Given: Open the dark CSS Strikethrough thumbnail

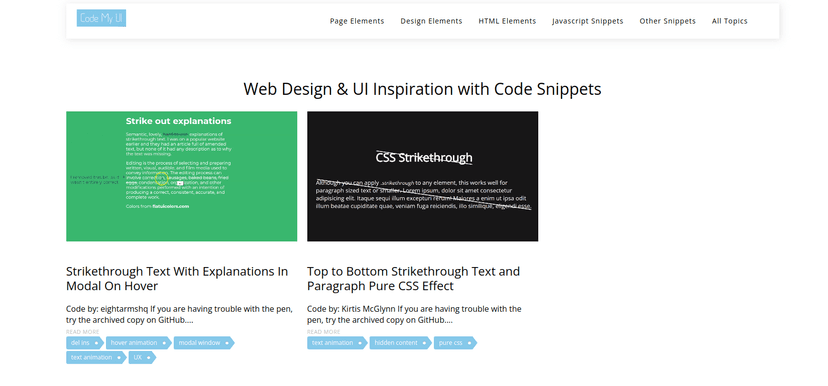Looking at the screenshot, I should click(422, 176).
